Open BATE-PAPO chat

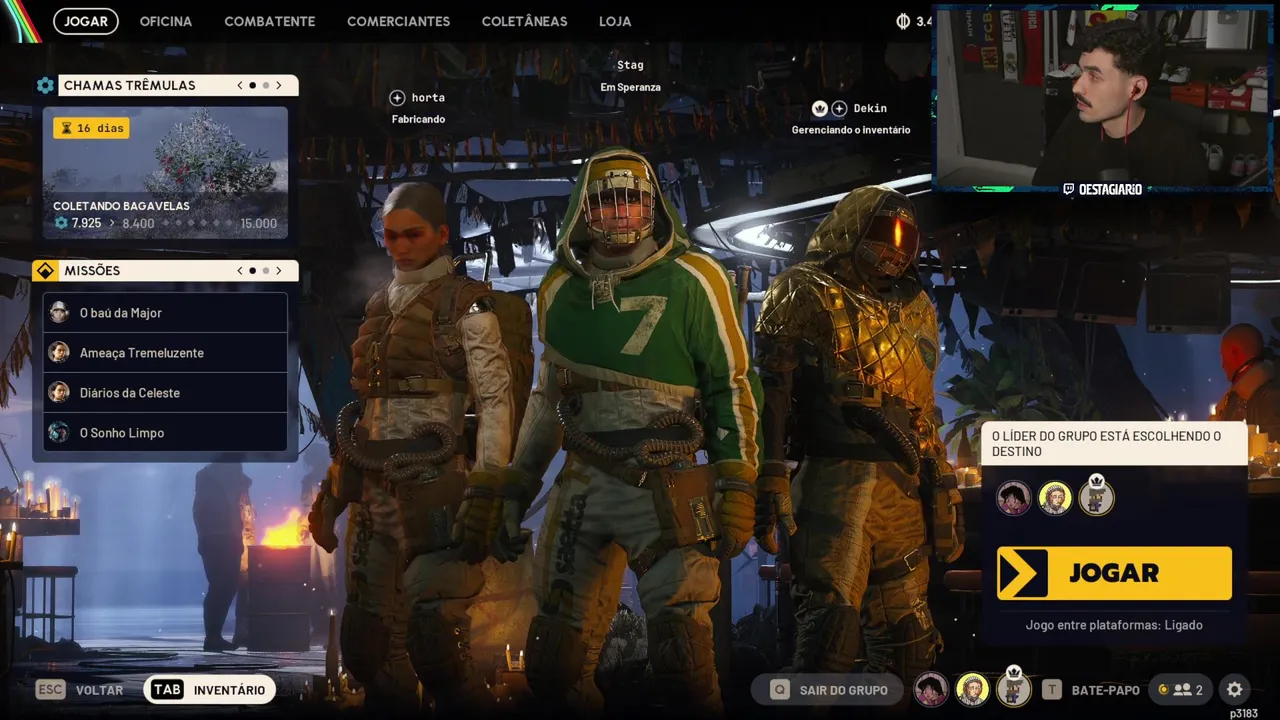[1091, 689]
